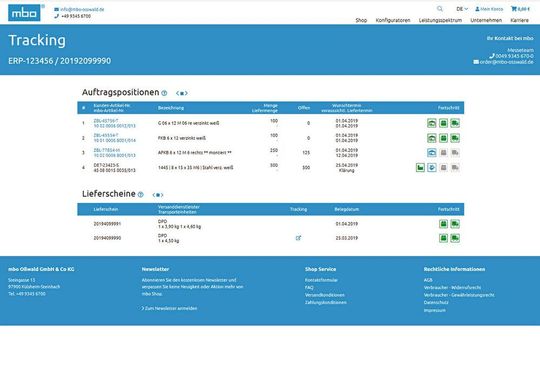
Task: Click next arrow beside Lieferscheine heading
Action: [162, 195]
